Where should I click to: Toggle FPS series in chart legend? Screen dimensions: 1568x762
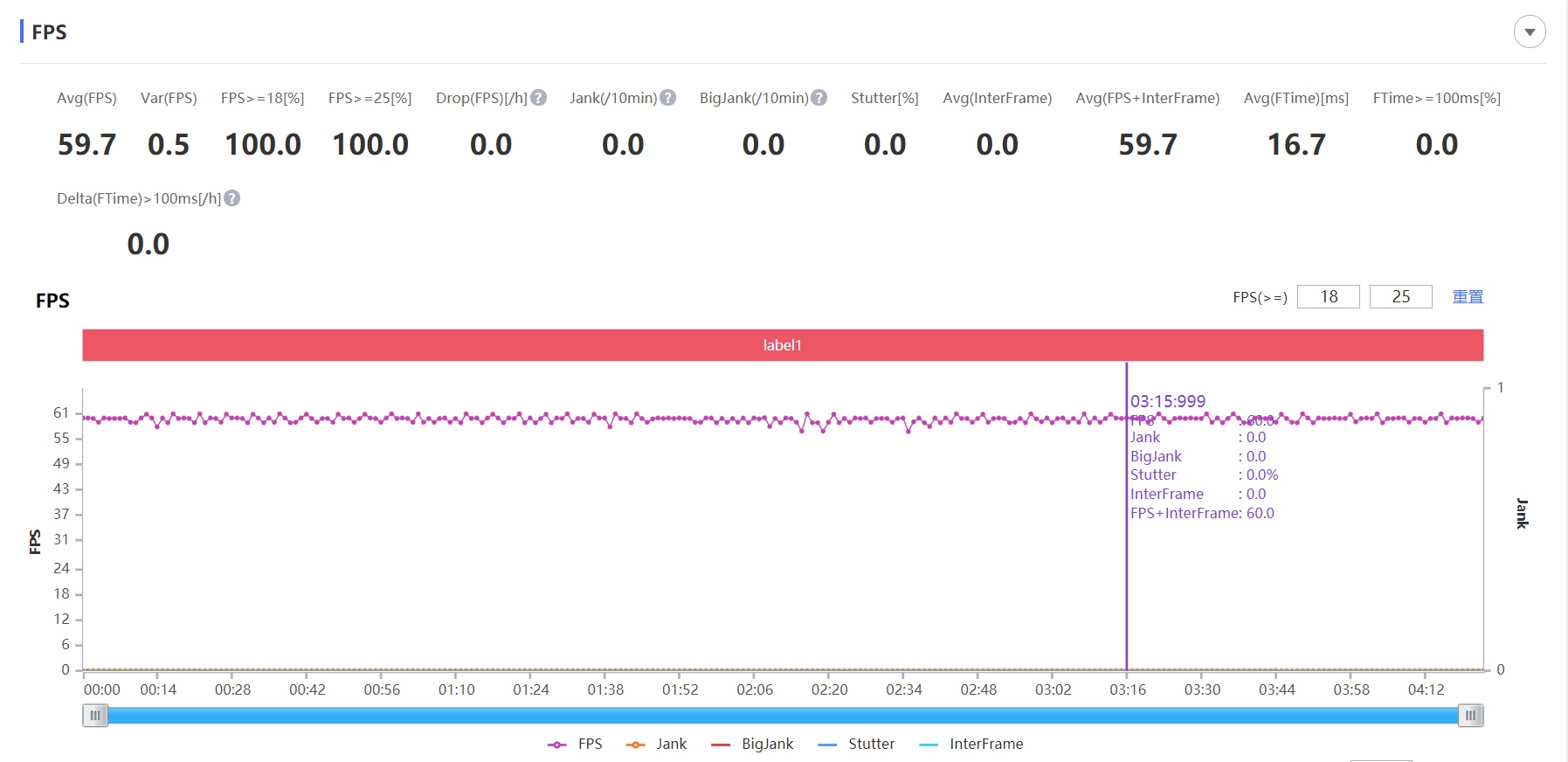[575, 744]
